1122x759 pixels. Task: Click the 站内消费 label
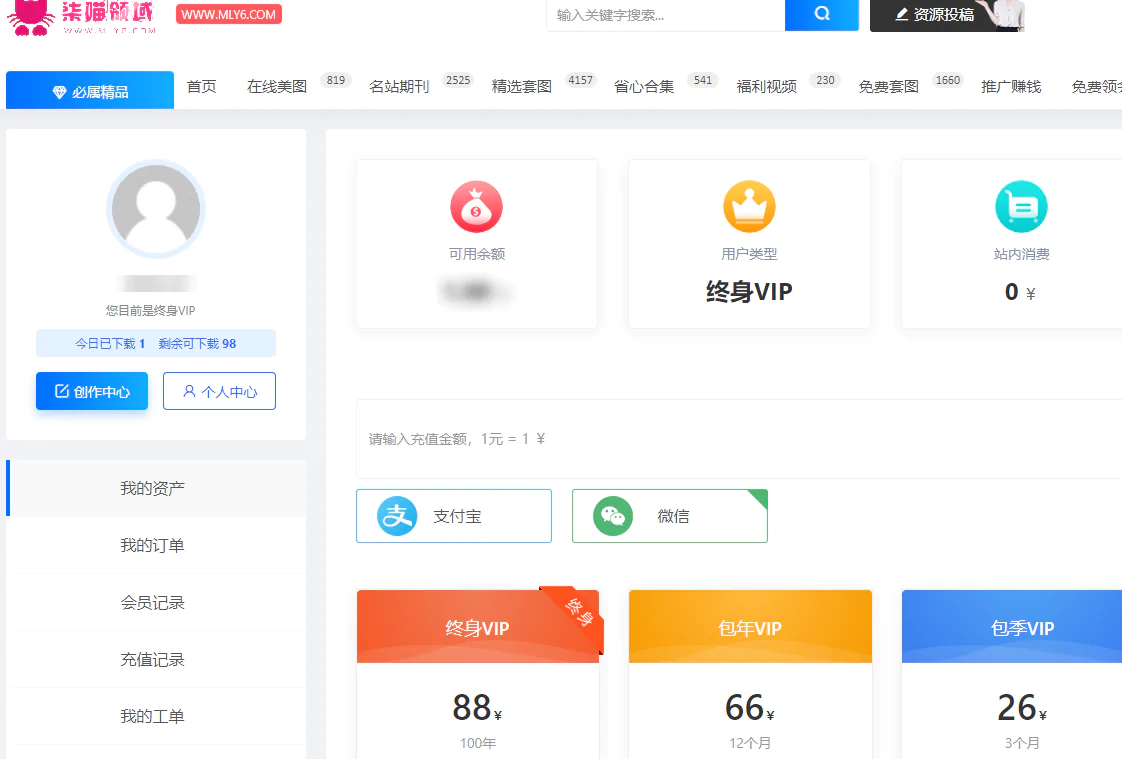(x=1021, y=254)
